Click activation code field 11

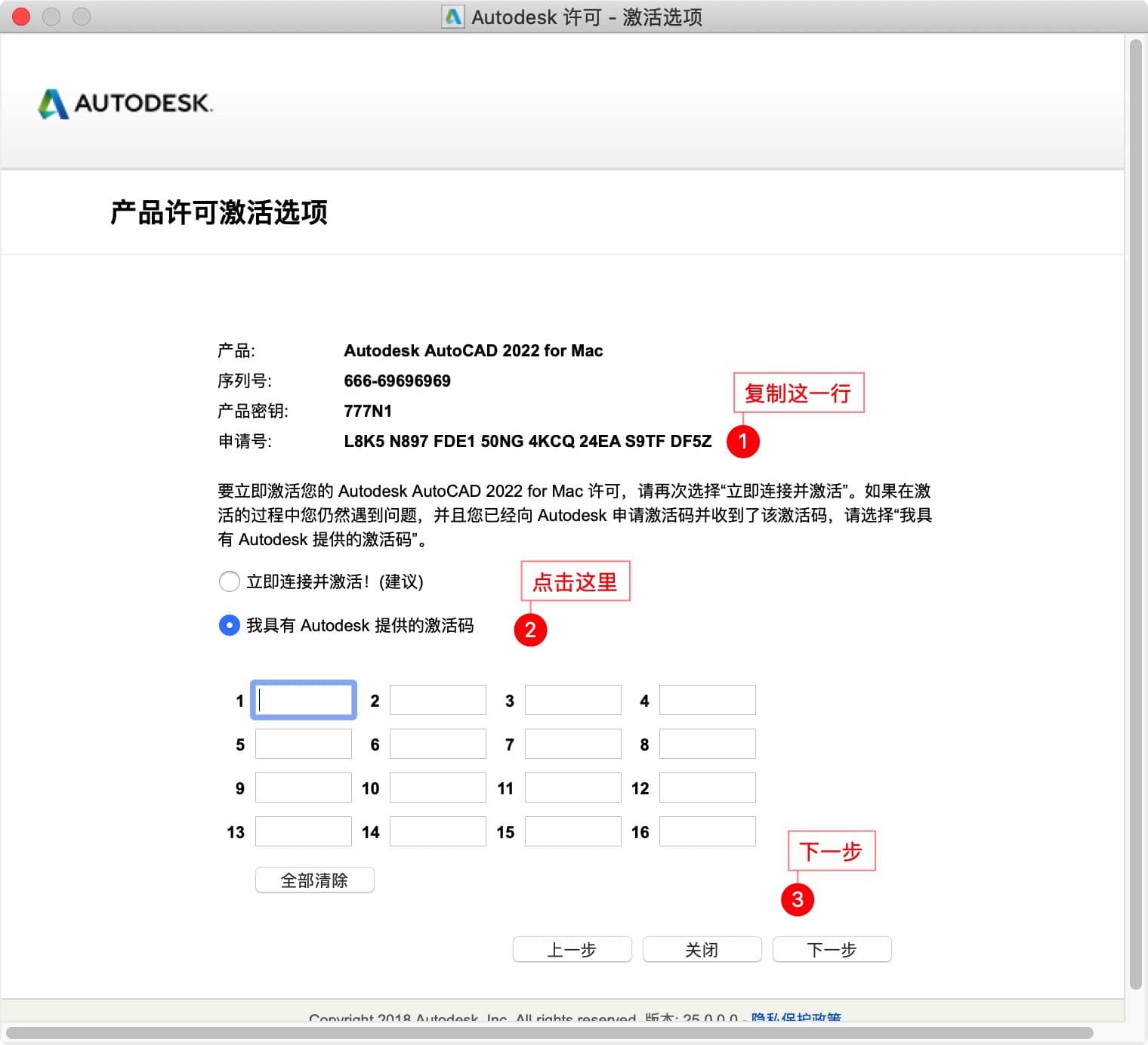pyautogui.click(x=573, y=788)
